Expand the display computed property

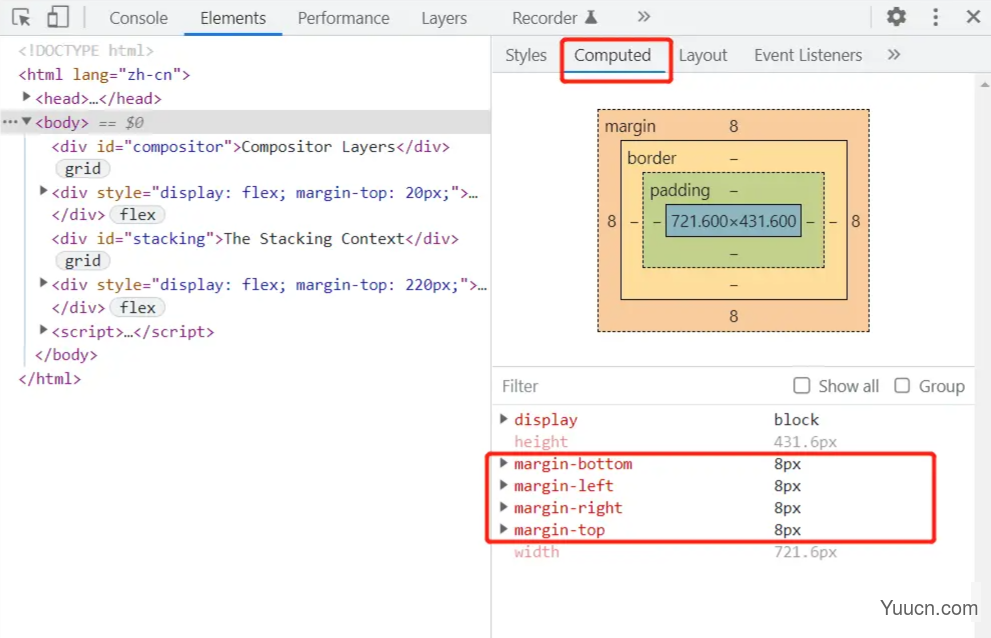pyautogui.click(x=504, y=419)
